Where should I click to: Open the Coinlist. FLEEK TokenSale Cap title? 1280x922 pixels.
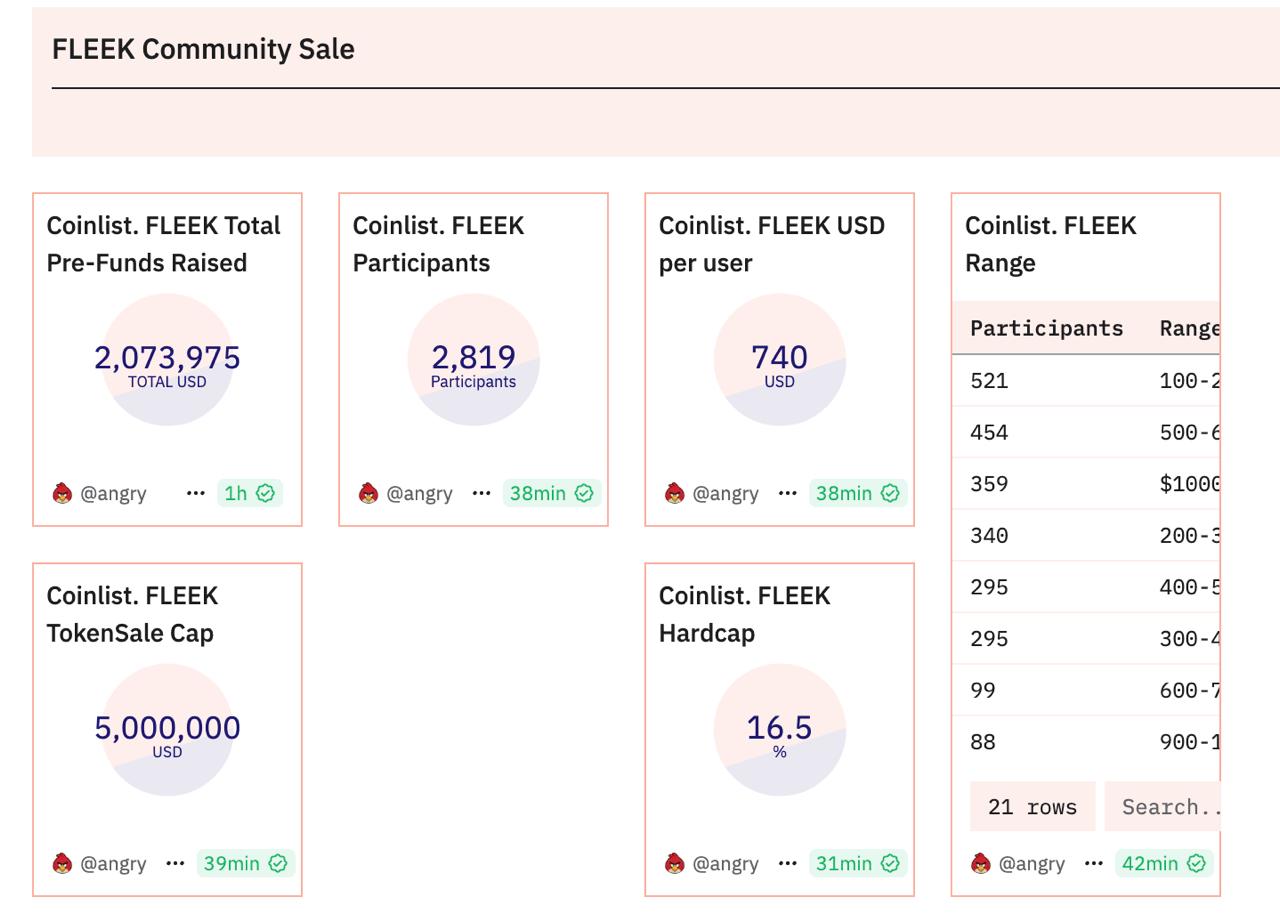click(x=132, y=614)
